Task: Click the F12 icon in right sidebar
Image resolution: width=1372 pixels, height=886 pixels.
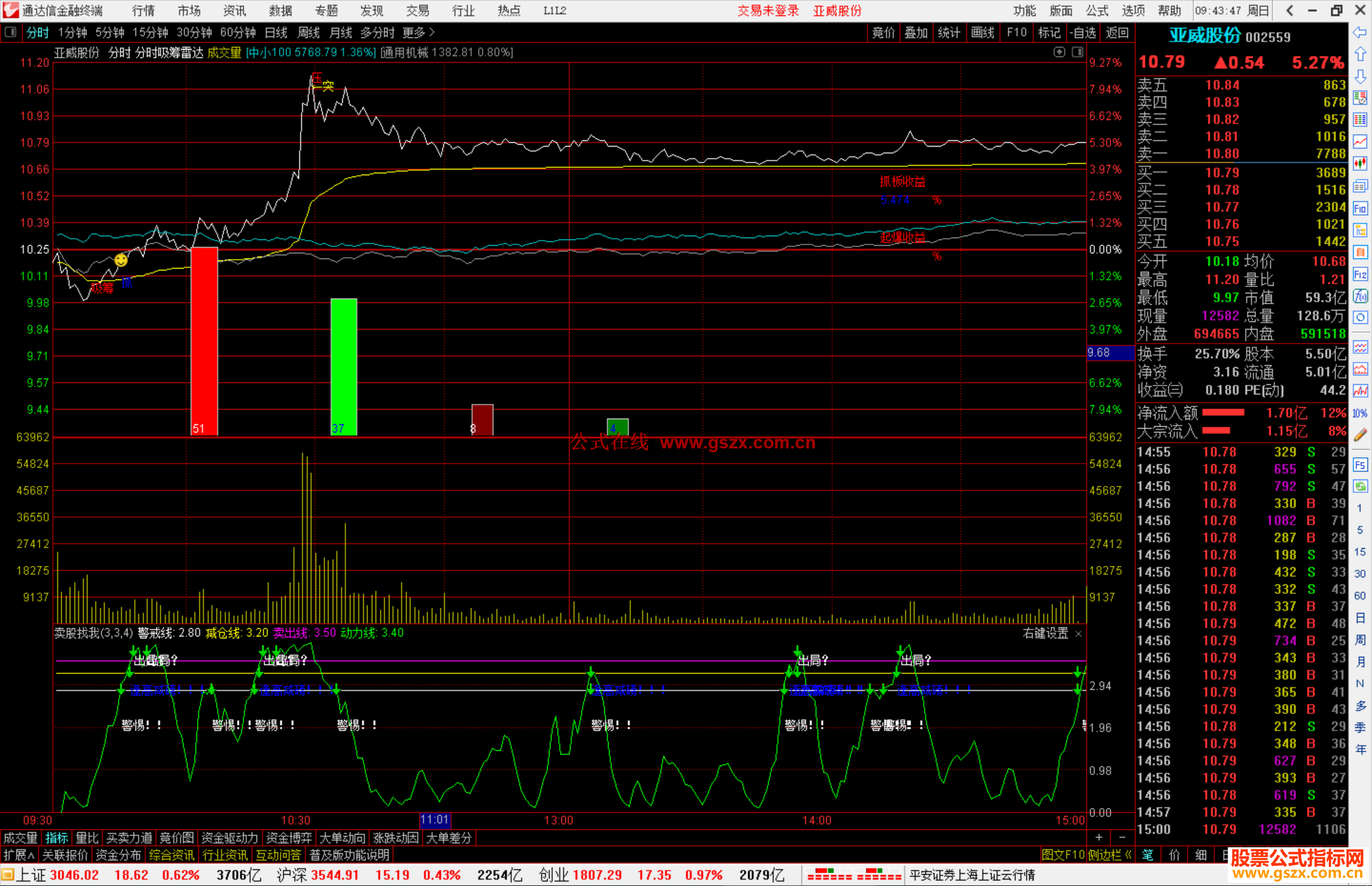Action: click(1360, 274)
